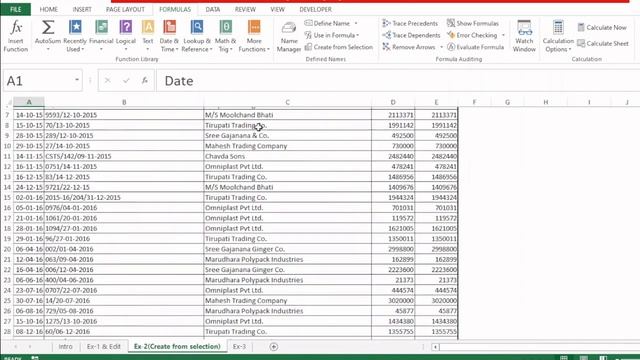Screen dimensions: 640x360
Task: Switch to the HOME tab
Action: 49,9
